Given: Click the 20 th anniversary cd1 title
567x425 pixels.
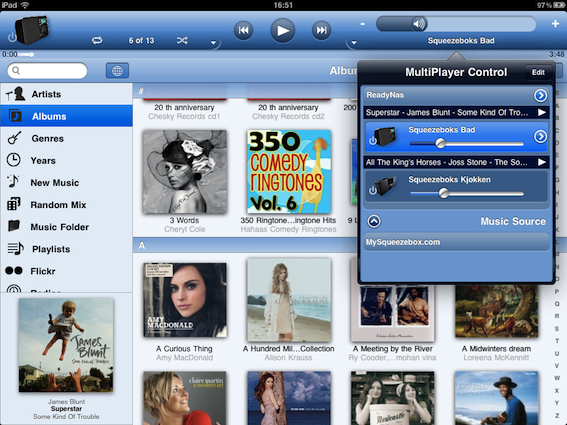Looking at the screenshot, I should pyautogui.click(x=184, y=107).
